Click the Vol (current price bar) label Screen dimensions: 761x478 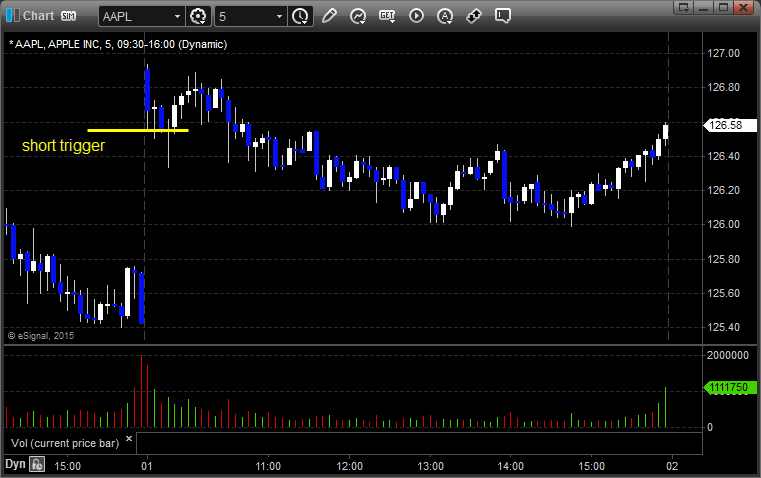click(65, 443)
